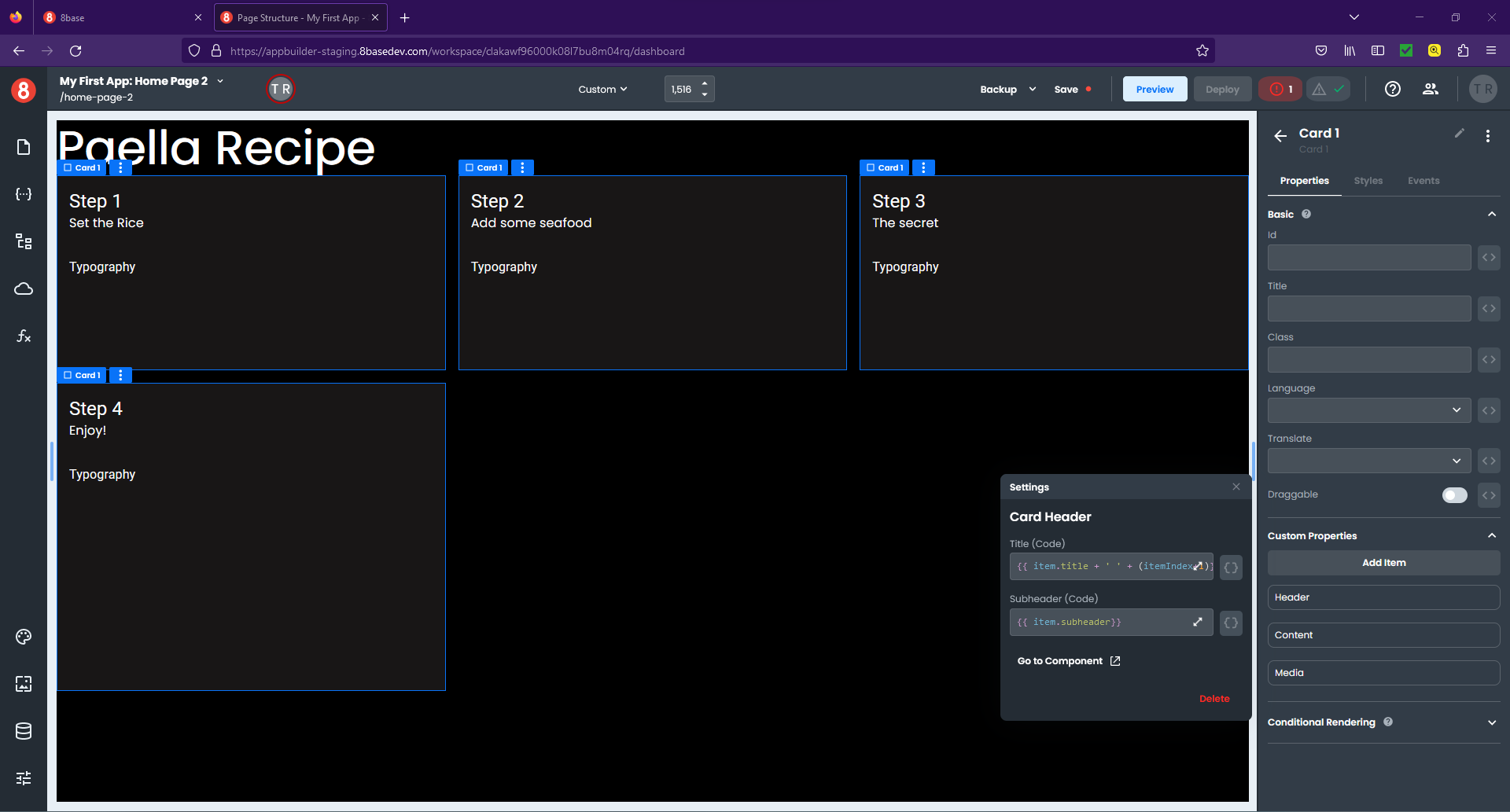Open the Theme palette icon
1510x812 pixels.
tap(24, 637)
